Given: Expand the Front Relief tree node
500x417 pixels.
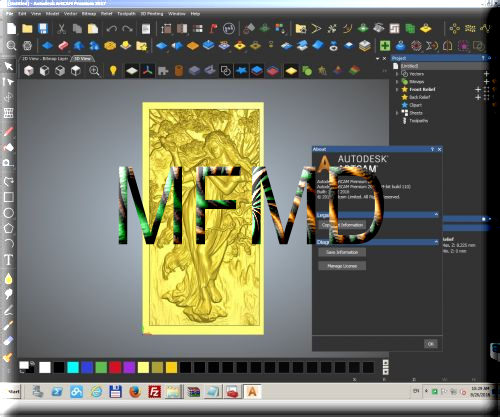Looking at the screenshot, I should point(397,89).
